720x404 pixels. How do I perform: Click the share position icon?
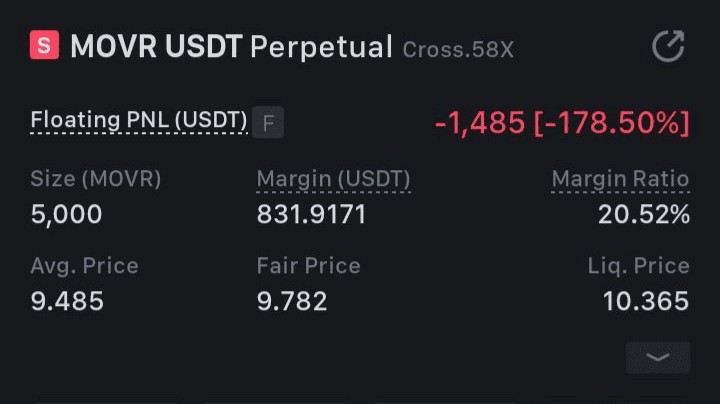tap(668, 46)
